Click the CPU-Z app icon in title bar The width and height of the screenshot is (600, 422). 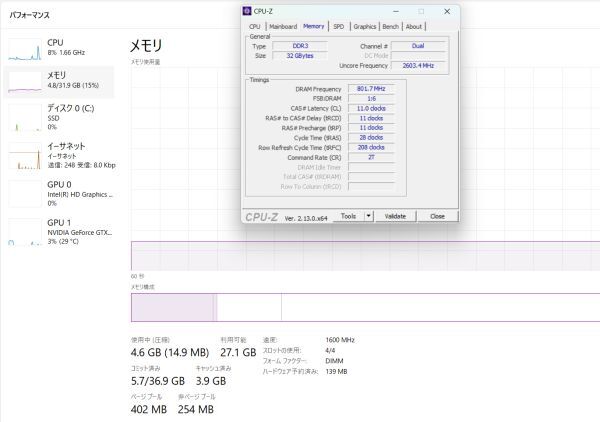(x=247, y=11)
